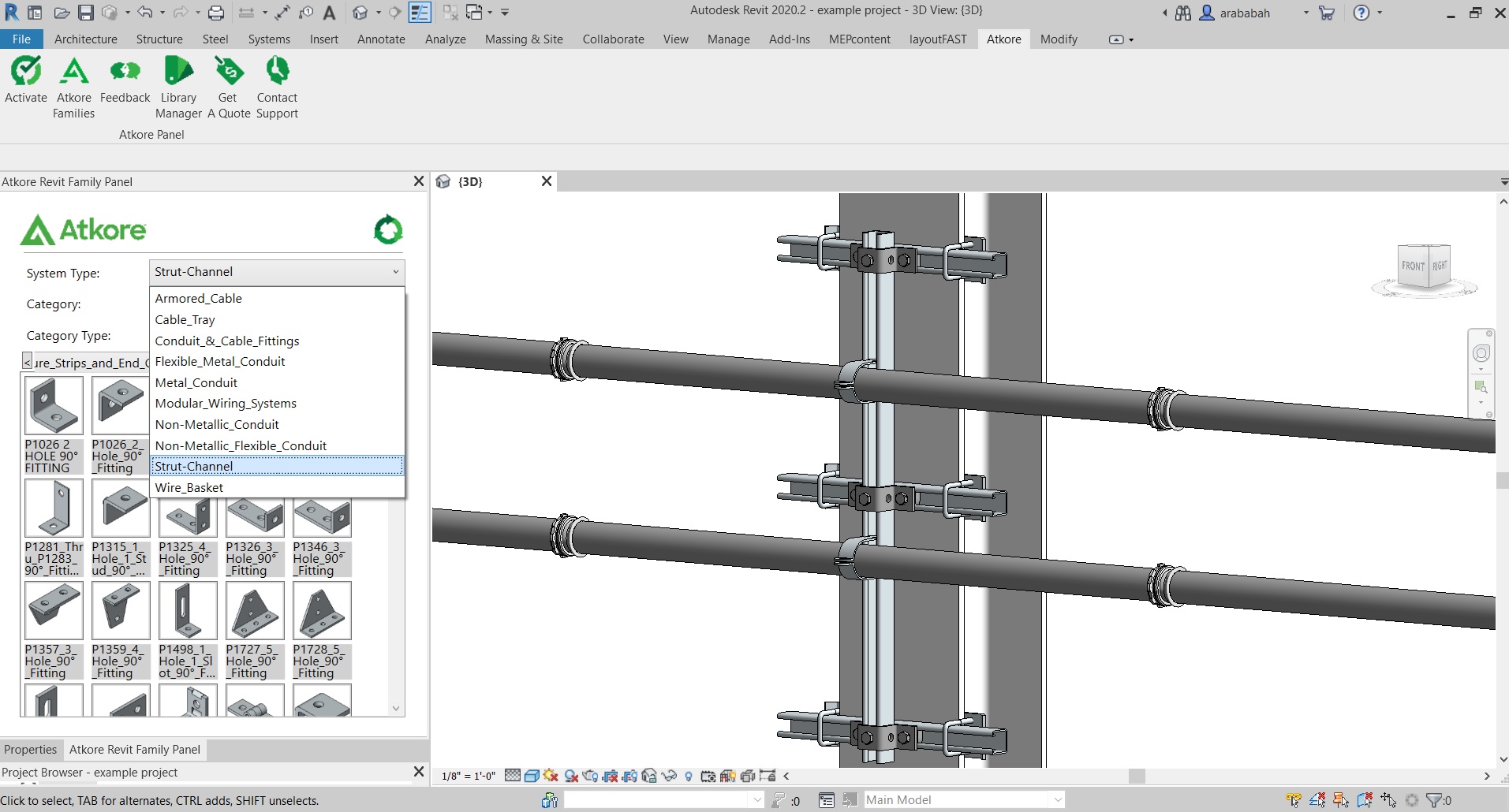The height and width of the screenshot is (812, 1509).
Task: Toggle Reveal Hidden Elements in view controls
Action: tap(689, 775)
